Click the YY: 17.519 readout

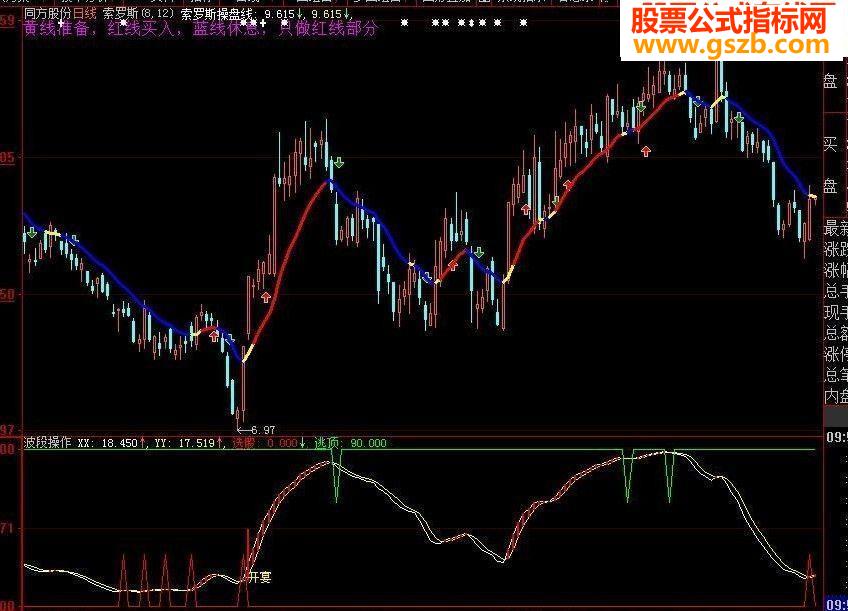click(x=189, y=443)
